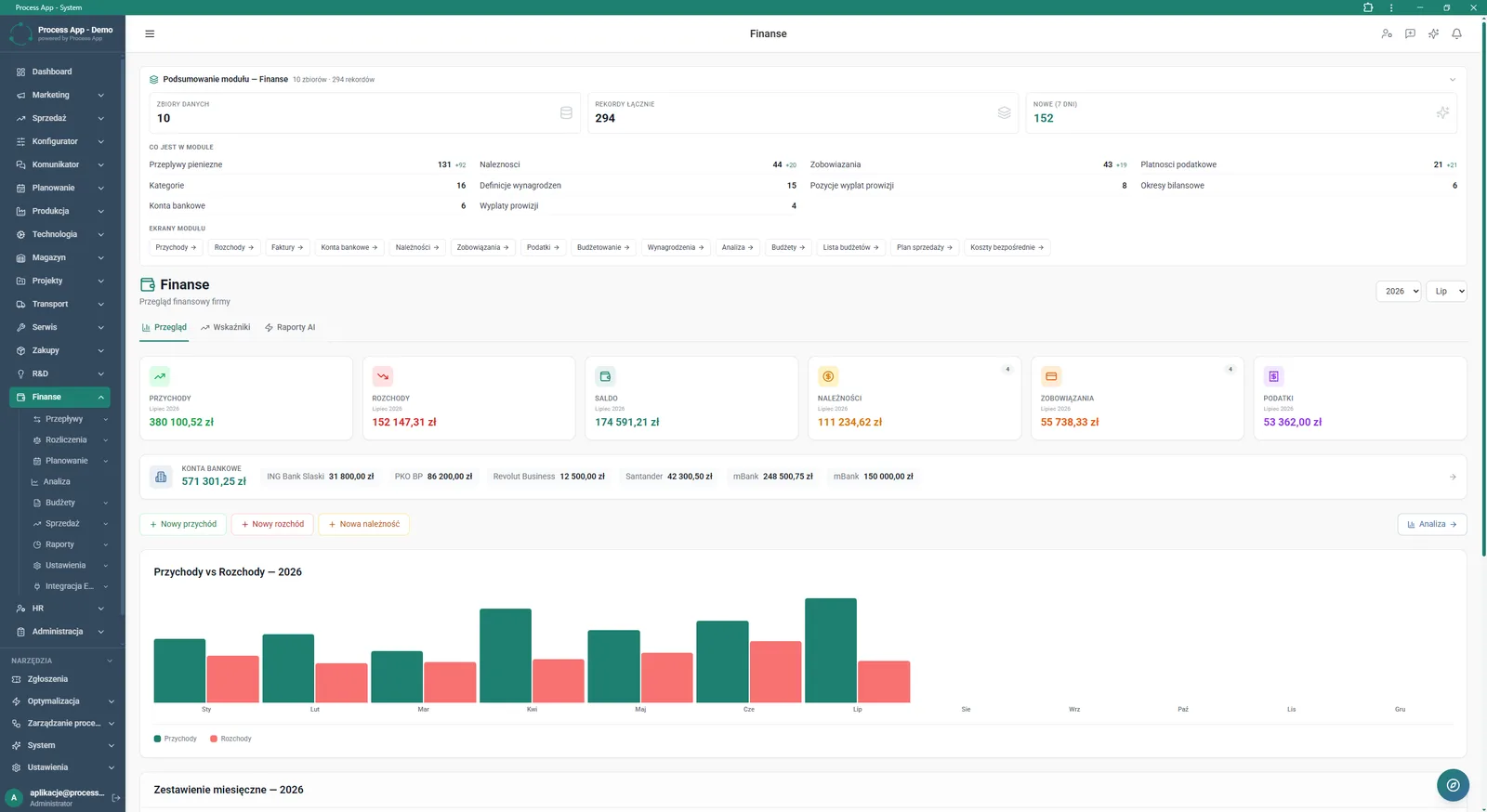The image size is (1487, 812).
Task: Switch to the Raporty AI tab
Action: (290, 327)
